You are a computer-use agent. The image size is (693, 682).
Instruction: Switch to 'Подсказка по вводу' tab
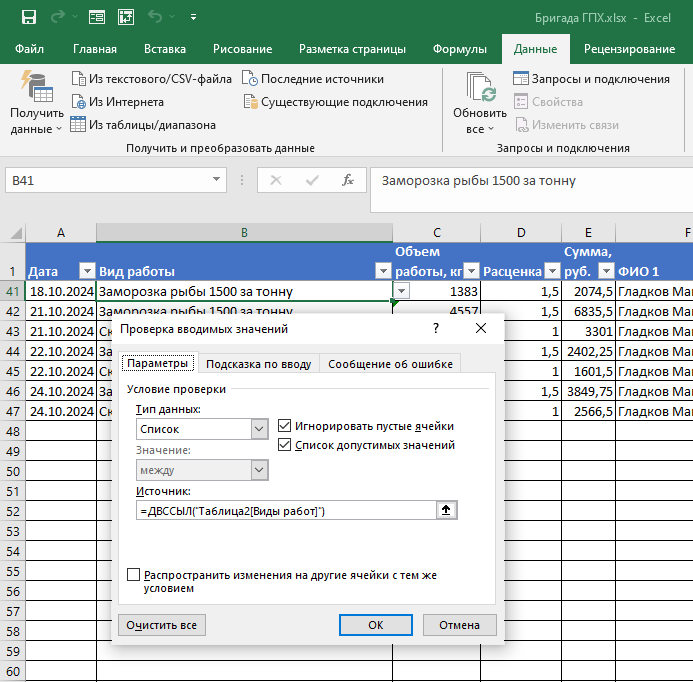pos(258,364)
